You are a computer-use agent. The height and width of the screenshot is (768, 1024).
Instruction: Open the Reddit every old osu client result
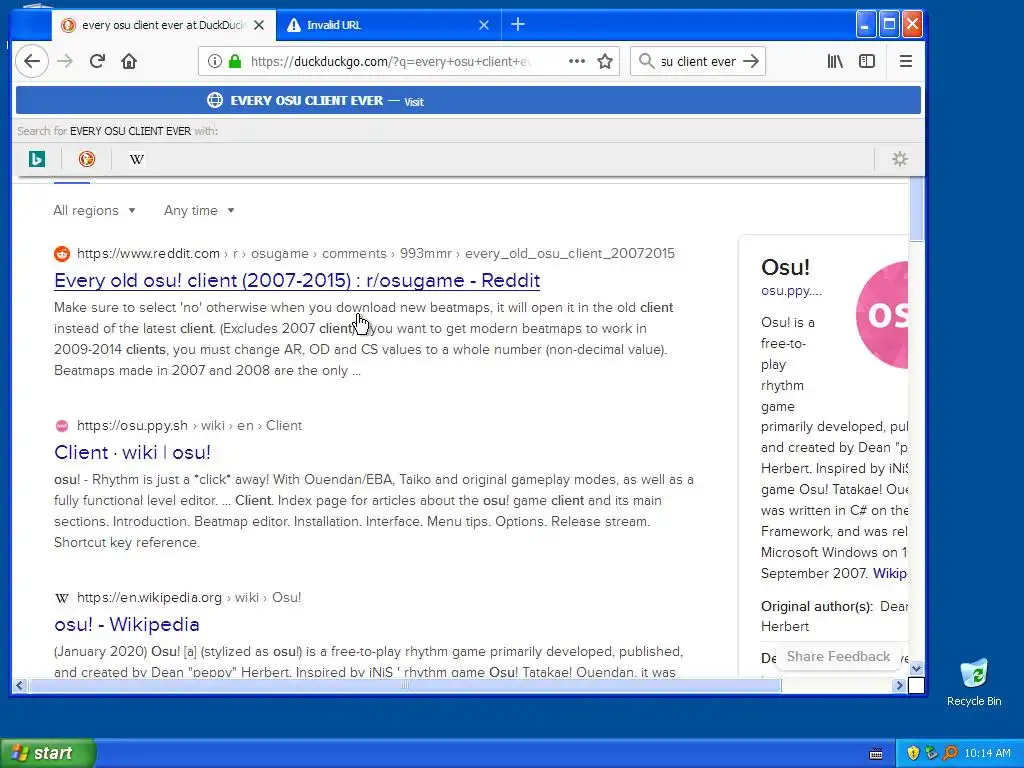click(x=297, y=280)
